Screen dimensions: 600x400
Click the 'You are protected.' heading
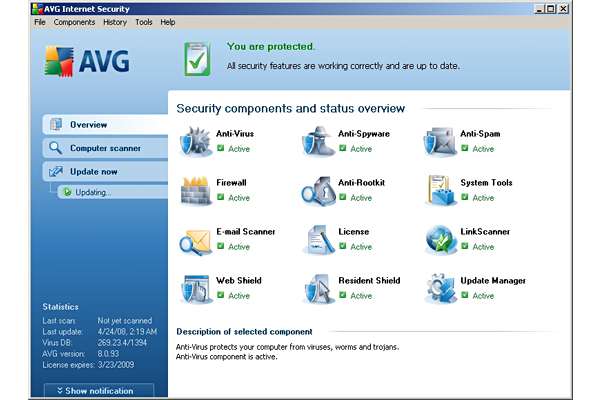click(271, 47)
